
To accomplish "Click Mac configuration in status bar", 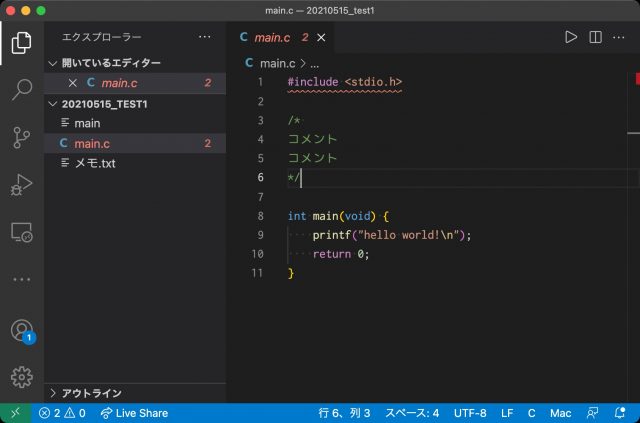I will (560, 413).
